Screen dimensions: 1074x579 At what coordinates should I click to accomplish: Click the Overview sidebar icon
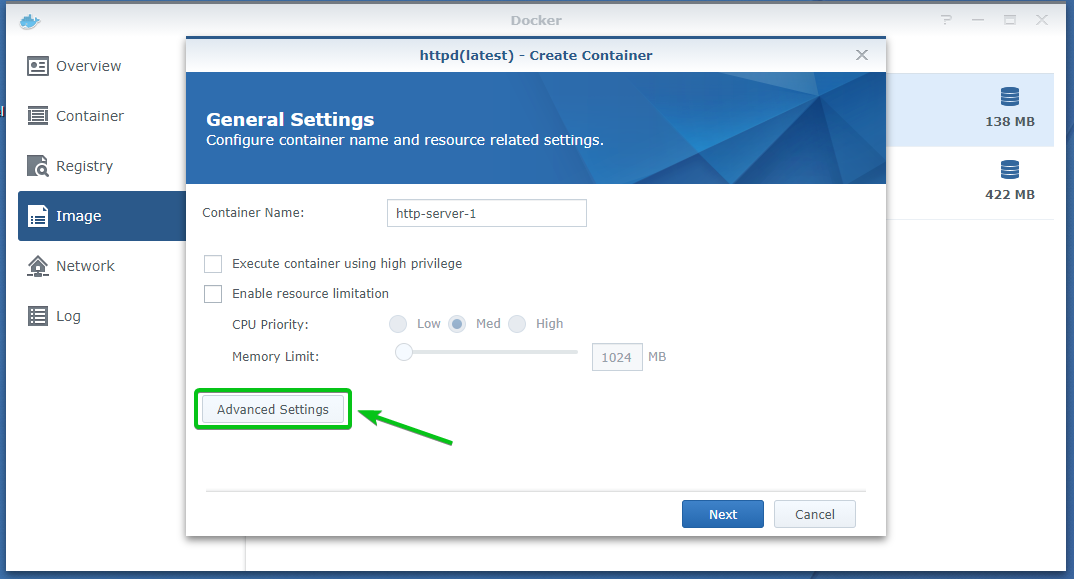[38, 66]
